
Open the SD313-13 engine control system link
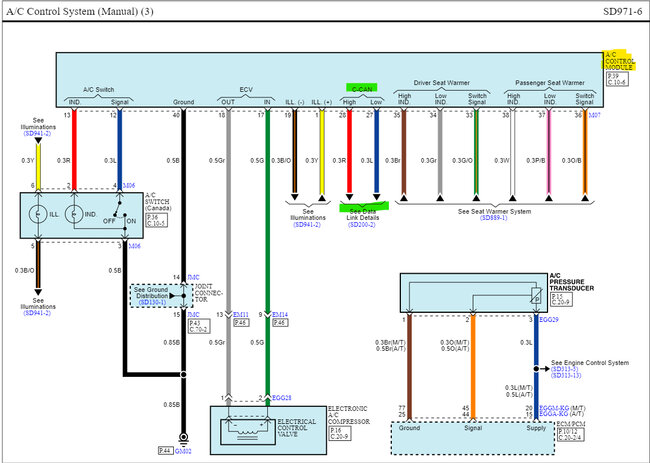(566, 375)
